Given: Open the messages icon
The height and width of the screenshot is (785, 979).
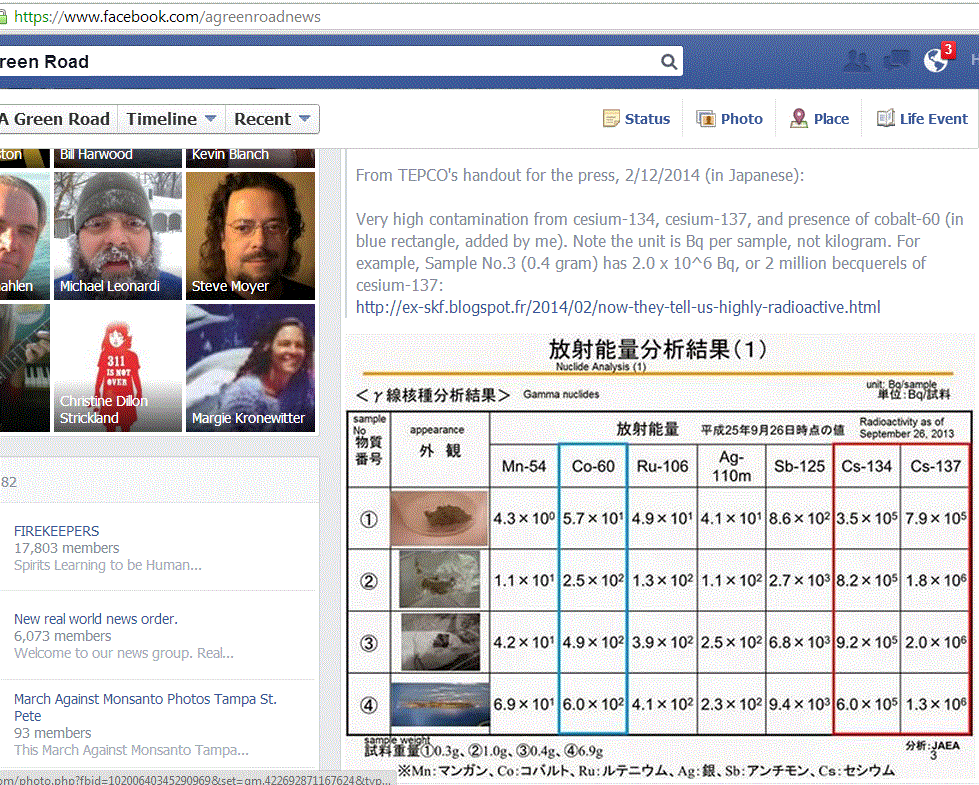Looking at the screenshot, I should 897,61.
